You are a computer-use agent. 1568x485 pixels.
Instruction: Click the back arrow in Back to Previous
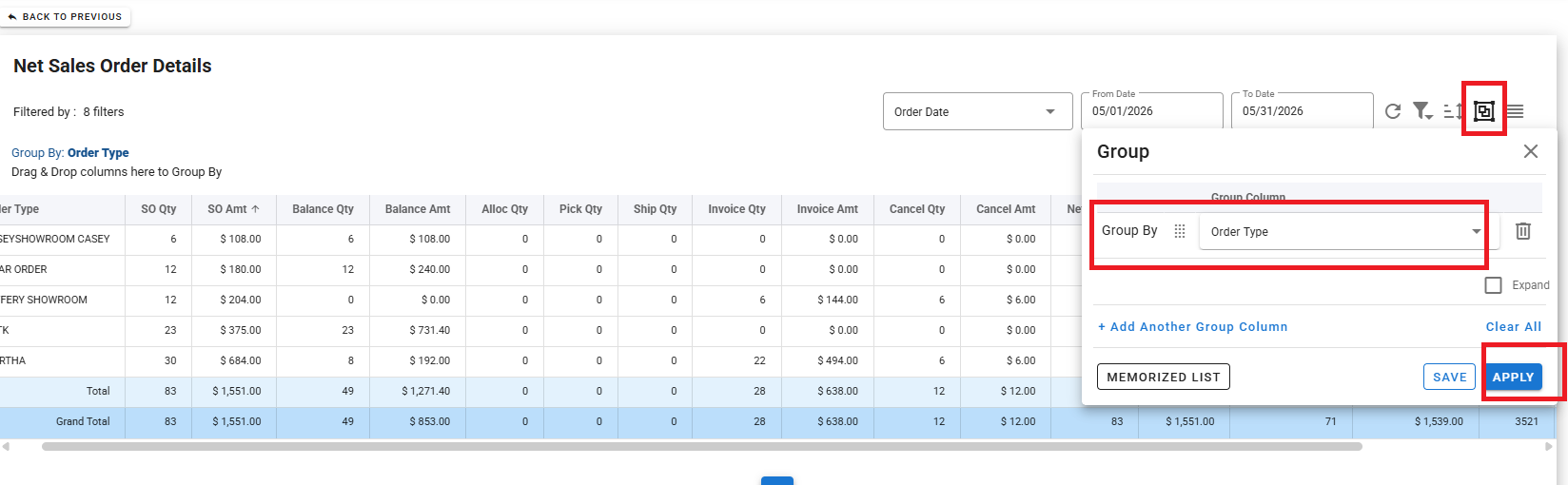pyautogui.click(x=12, y=17)
